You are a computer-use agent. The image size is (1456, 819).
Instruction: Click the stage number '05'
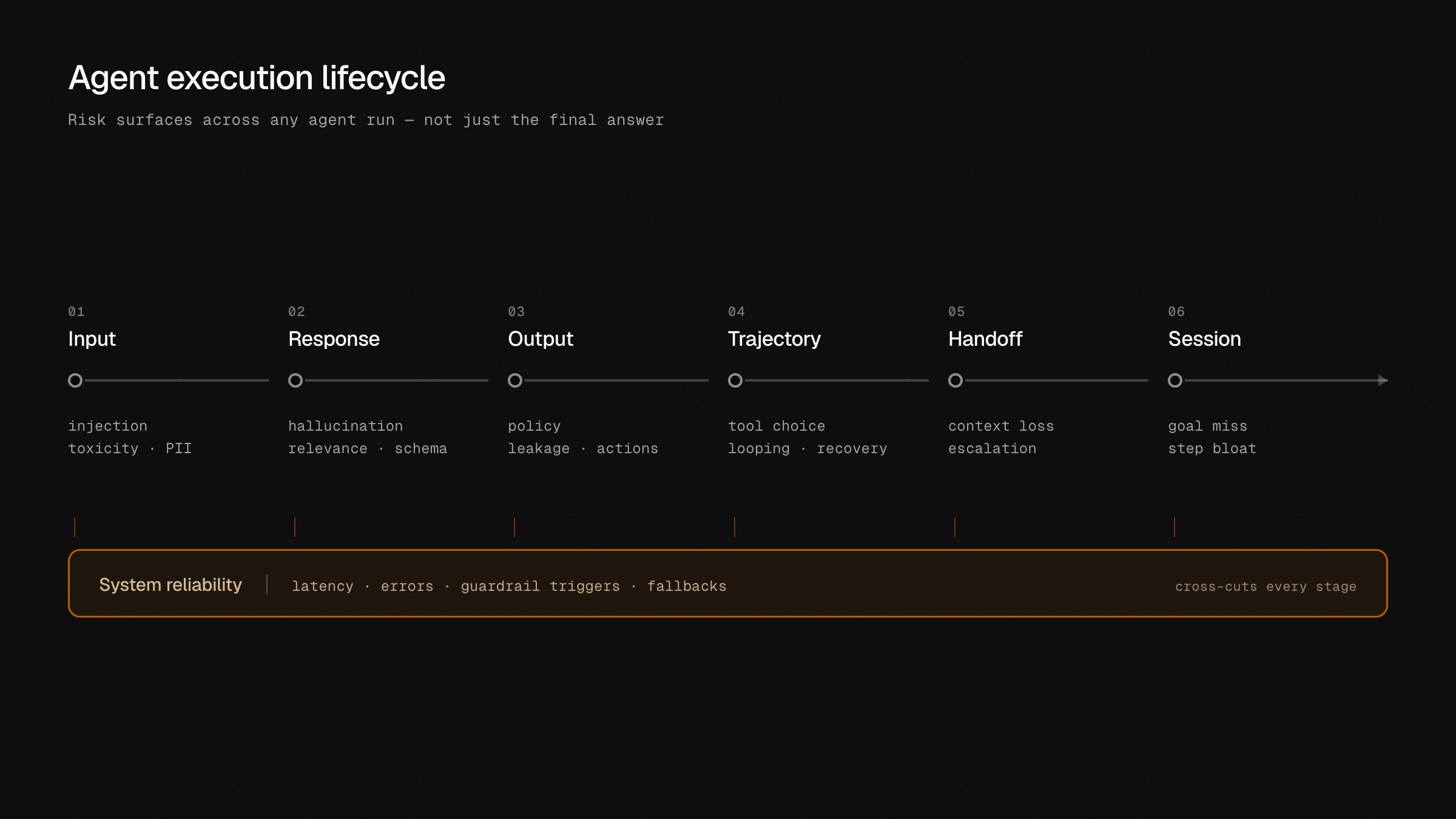click(x=957, y=312)
